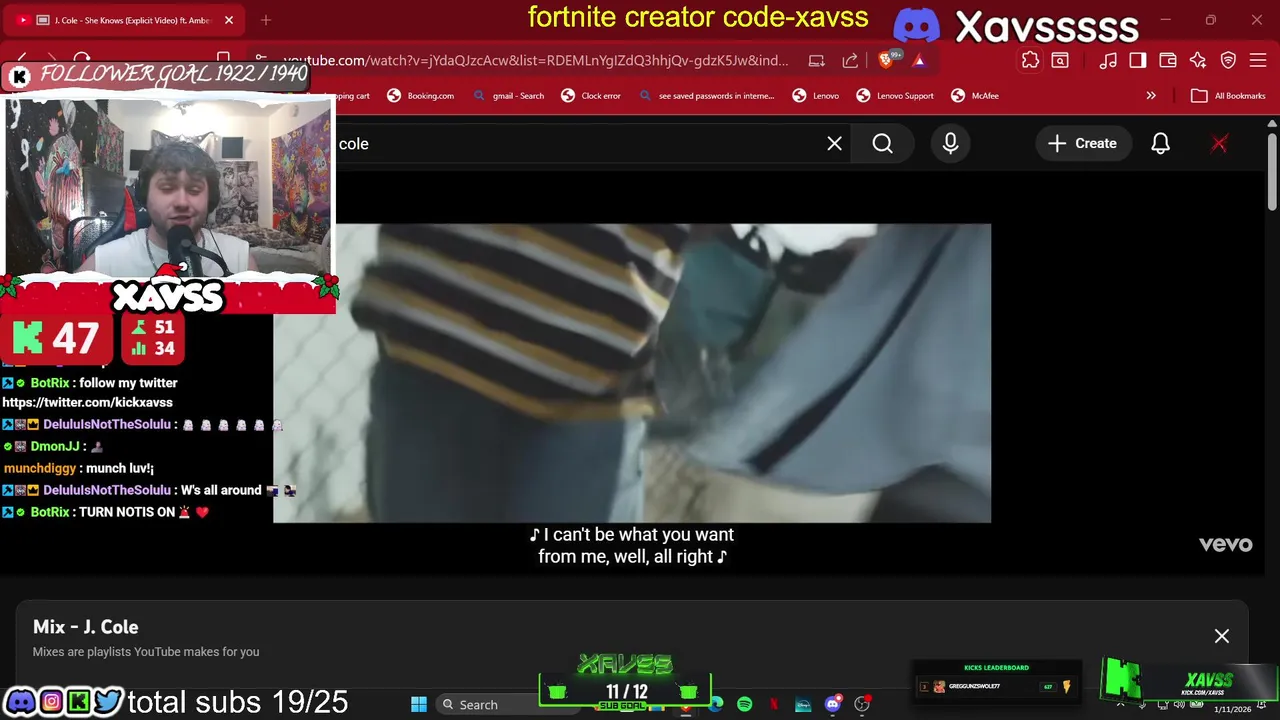Open Microsoft Edge from the taskbar
The height and width of the screenshot is (720, 1280).
coord(716,704)
